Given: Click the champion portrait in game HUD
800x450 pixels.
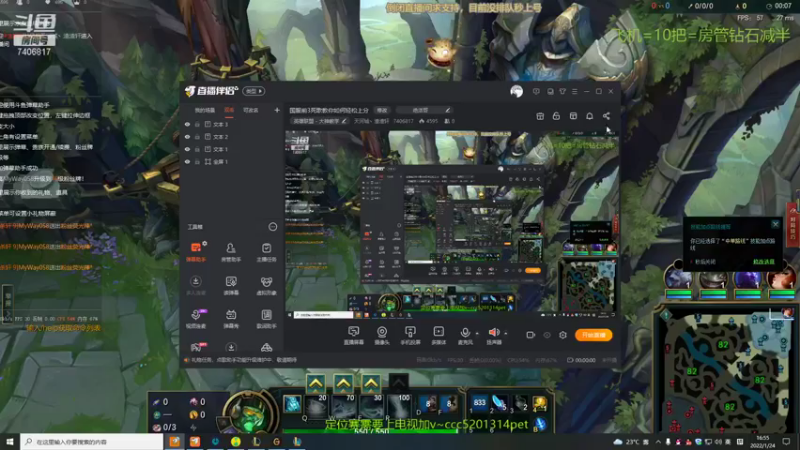Looking at the screenshot, I should pos(249,412).
